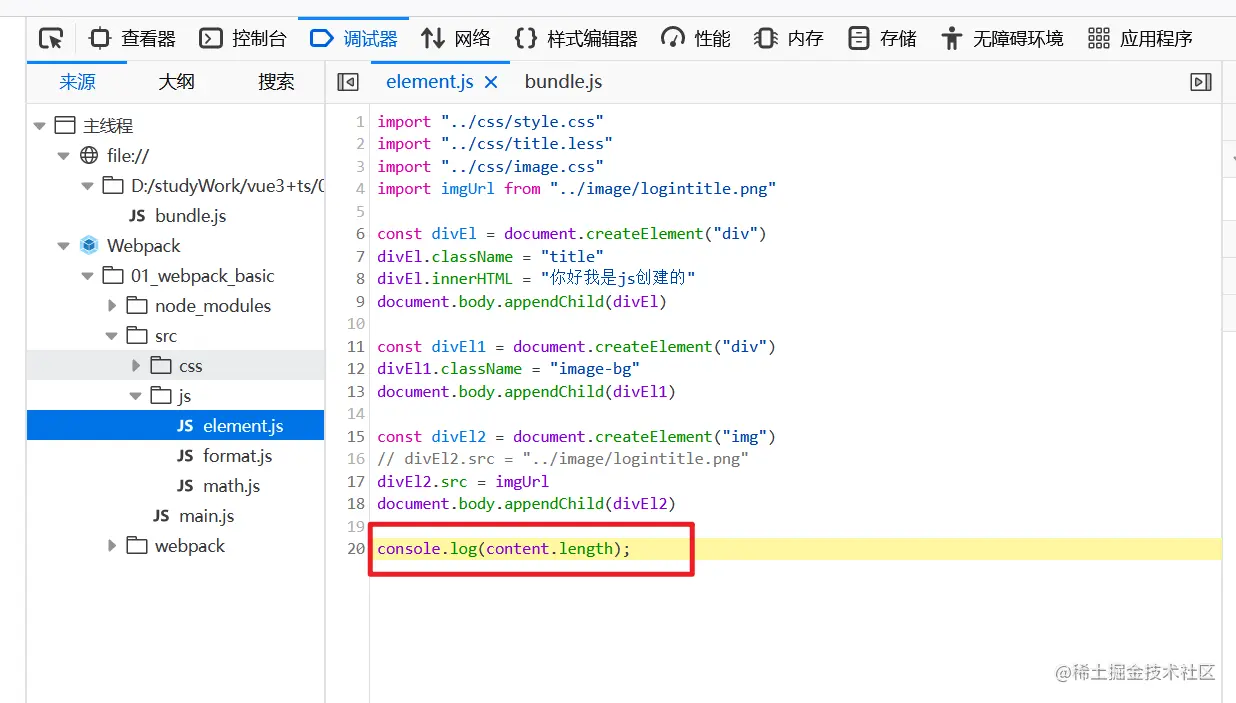Switch to the 搜索 search sub-tab
Image resolution: width=1236 pixels, height=703 pixels.
click(x=276, y=82)
